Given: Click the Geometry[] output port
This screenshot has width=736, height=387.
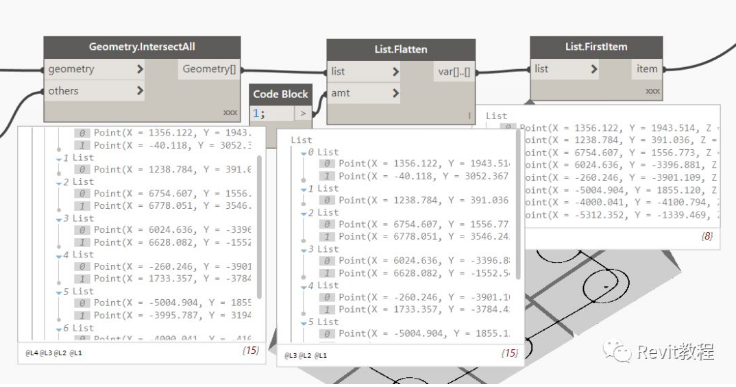Looking at the screenshot, I should point(209,69).
